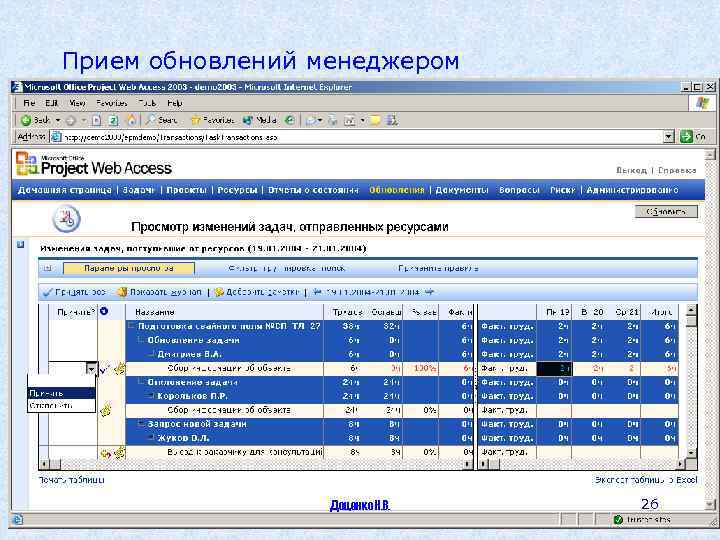Open Документы in the navigation bar

461,190
